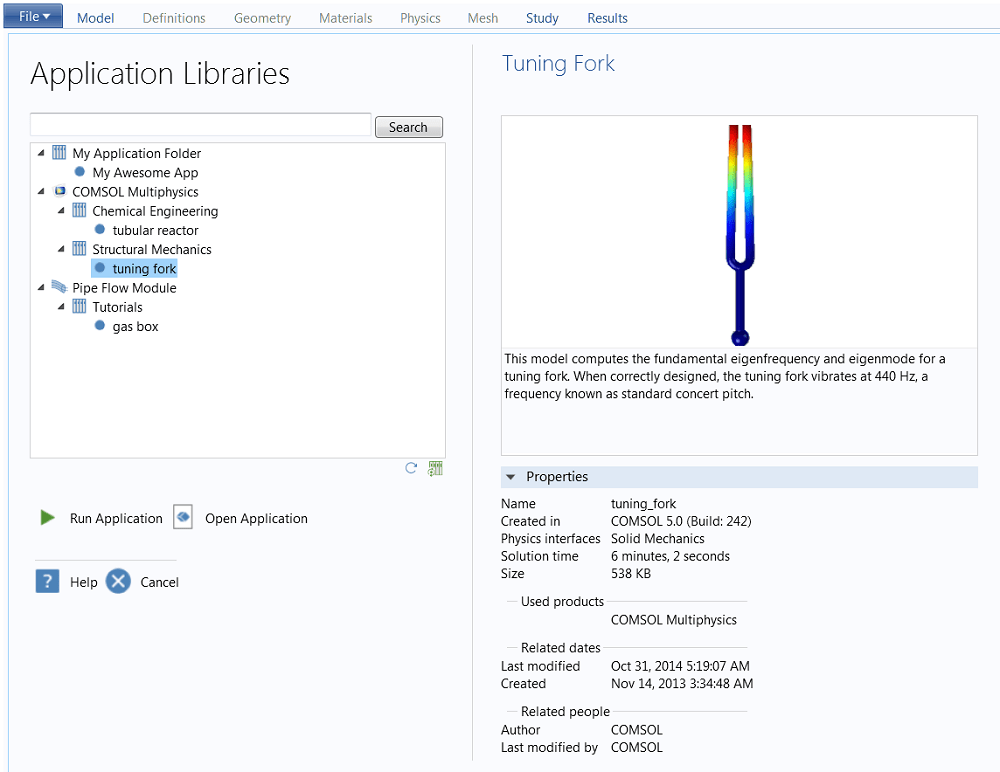This screenshot has width=1000, height=772.
Task: Select the tuning fork model entry
Action: pos(144,269)
